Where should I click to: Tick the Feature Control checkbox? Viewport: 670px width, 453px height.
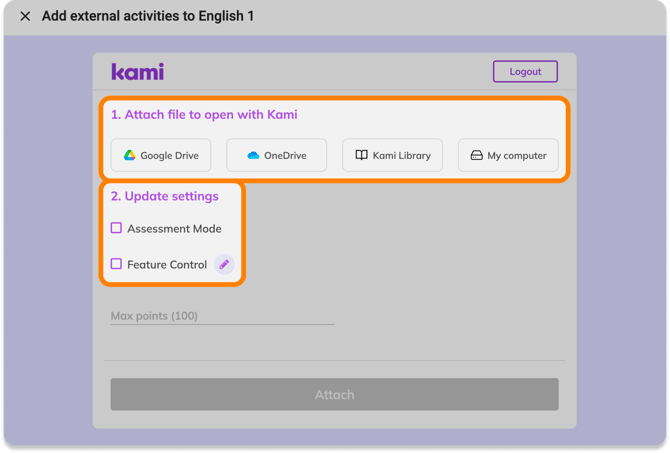[116, 264]
